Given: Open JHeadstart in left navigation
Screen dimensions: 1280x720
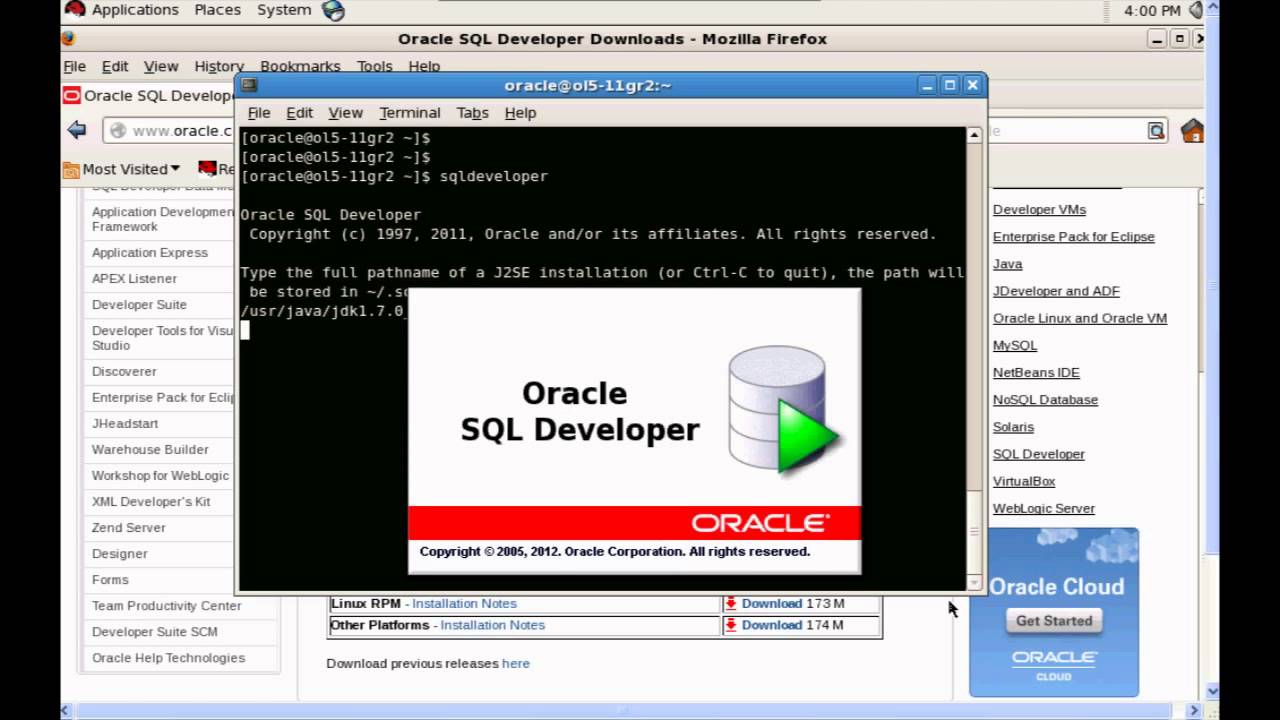Looking at the screenshot, I should (125, 423).
